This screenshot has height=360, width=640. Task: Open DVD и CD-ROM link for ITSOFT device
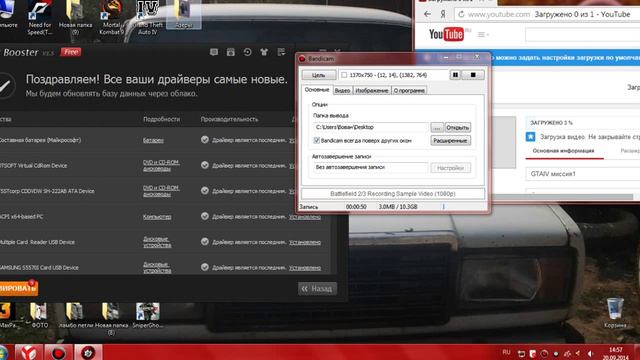(161, 165)
